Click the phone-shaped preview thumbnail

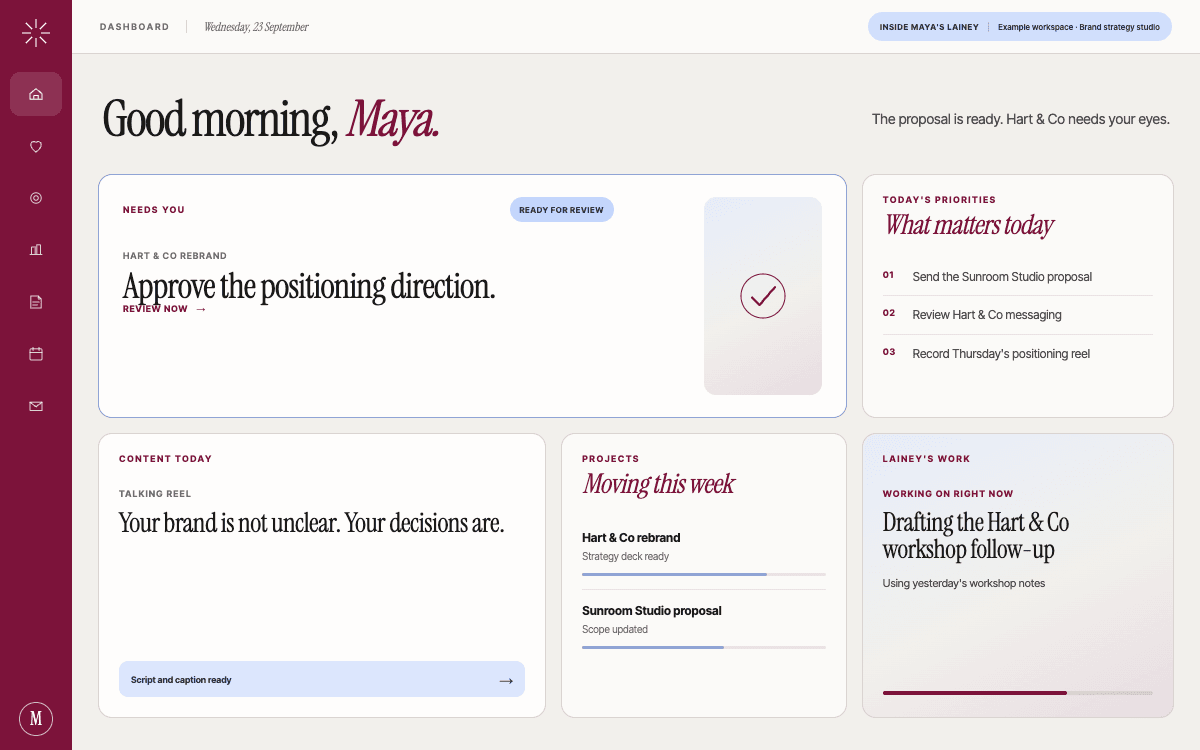[763, 296]
